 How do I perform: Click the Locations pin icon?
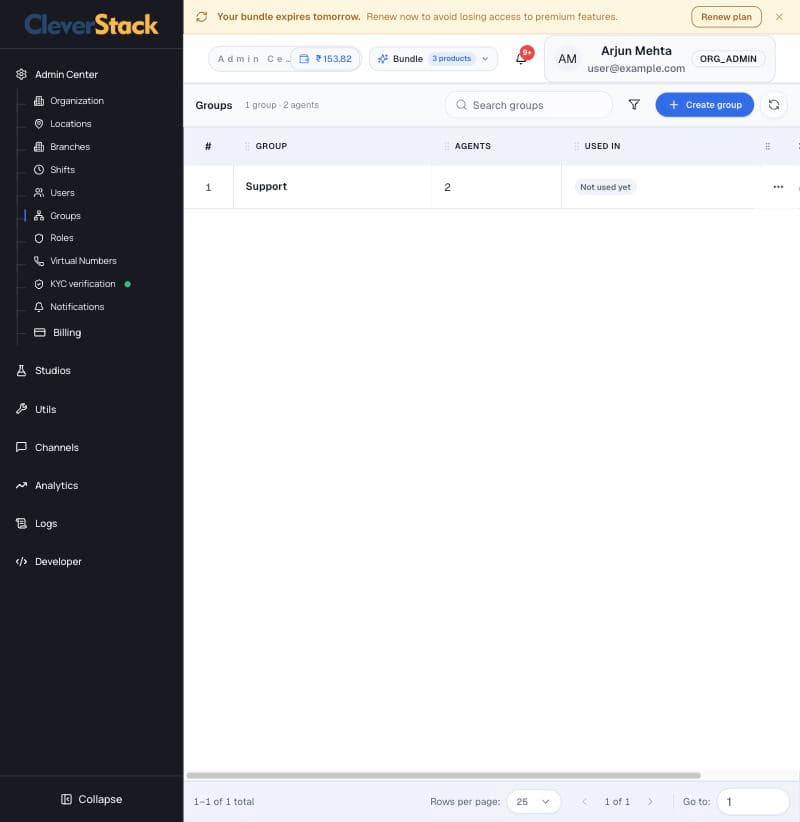click(x=39, y=124)
